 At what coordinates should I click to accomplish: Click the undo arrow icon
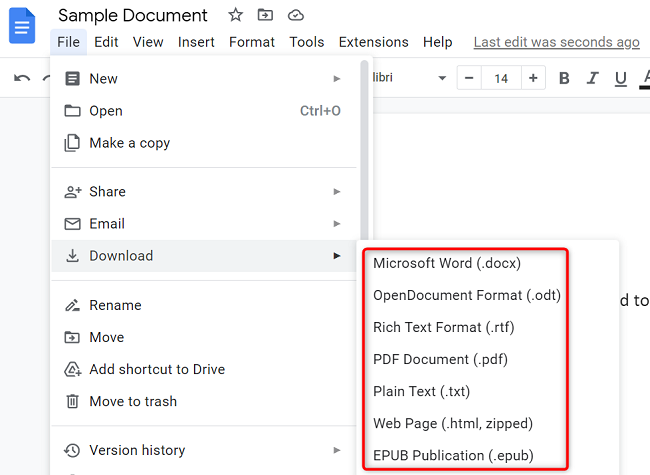[x=22, y=78]
